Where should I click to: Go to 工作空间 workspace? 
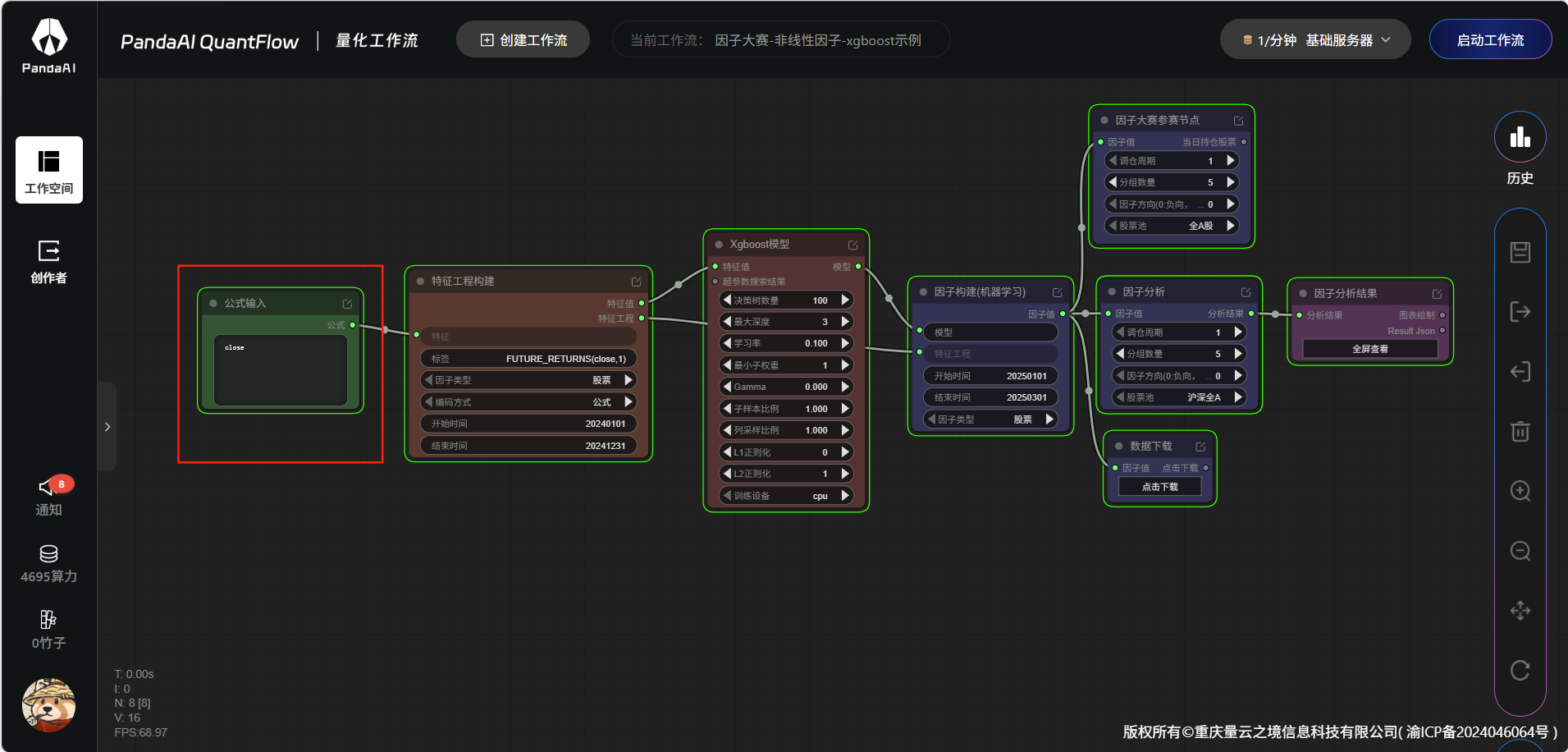coord(49,170)
